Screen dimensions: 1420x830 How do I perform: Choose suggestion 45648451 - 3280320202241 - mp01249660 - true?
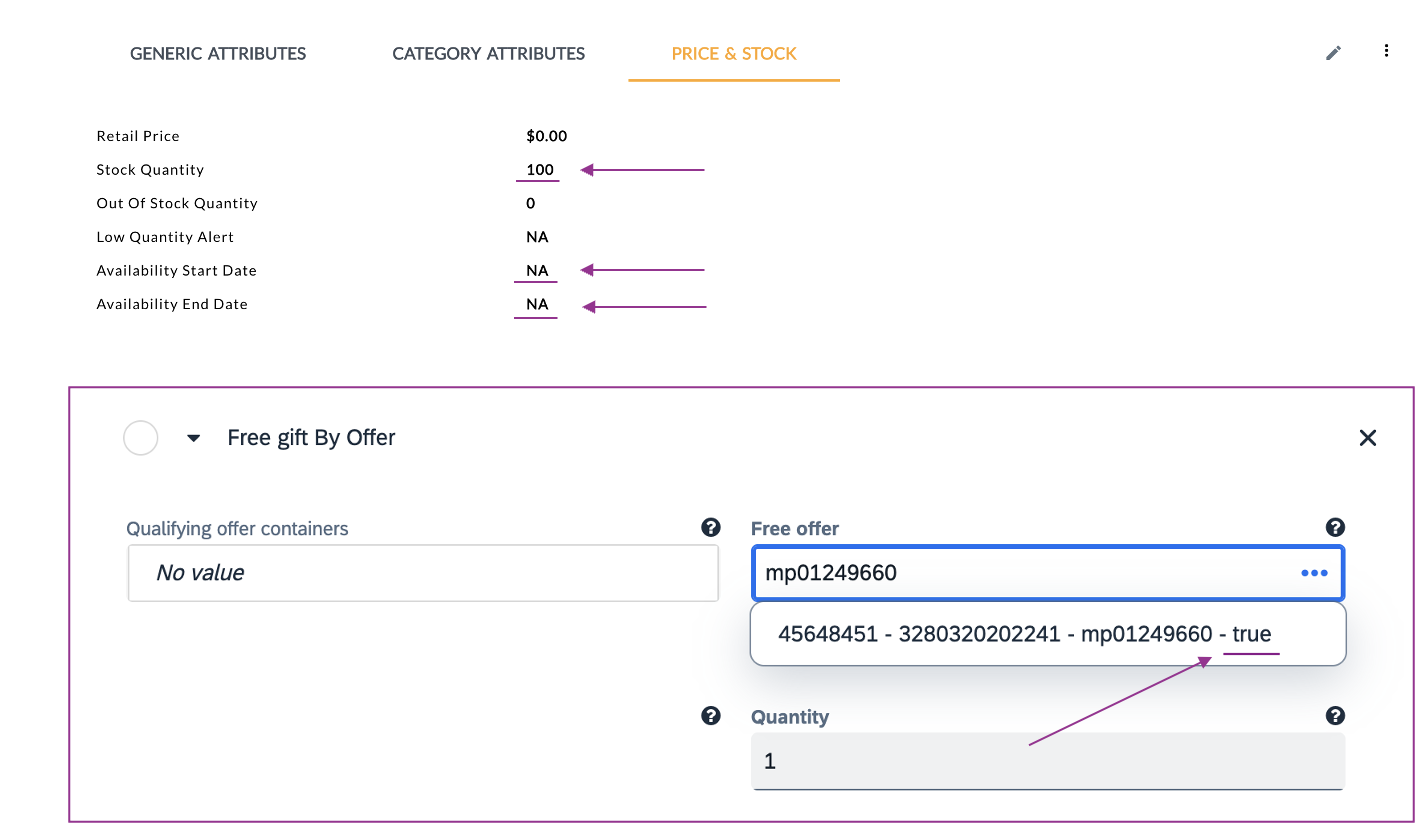pyautogui.click(x=1024, y=634)
